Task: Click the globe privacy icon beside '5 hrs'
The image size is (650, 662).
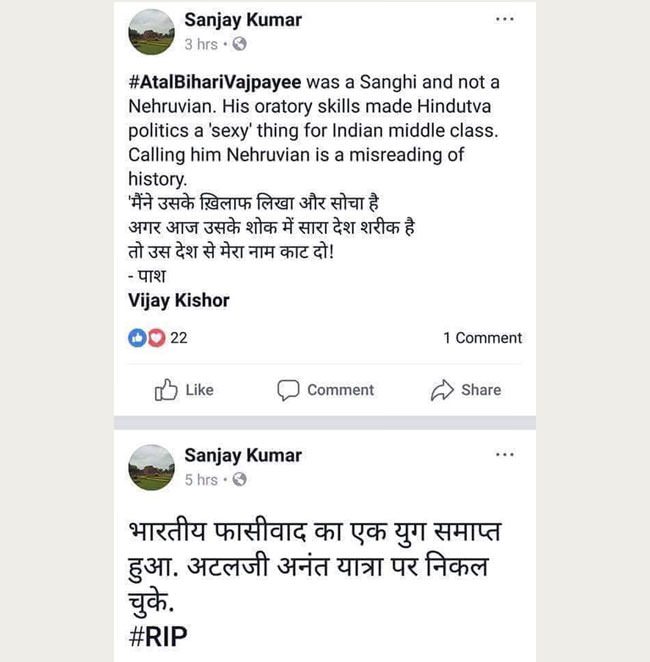Action: tap(239, 480)
